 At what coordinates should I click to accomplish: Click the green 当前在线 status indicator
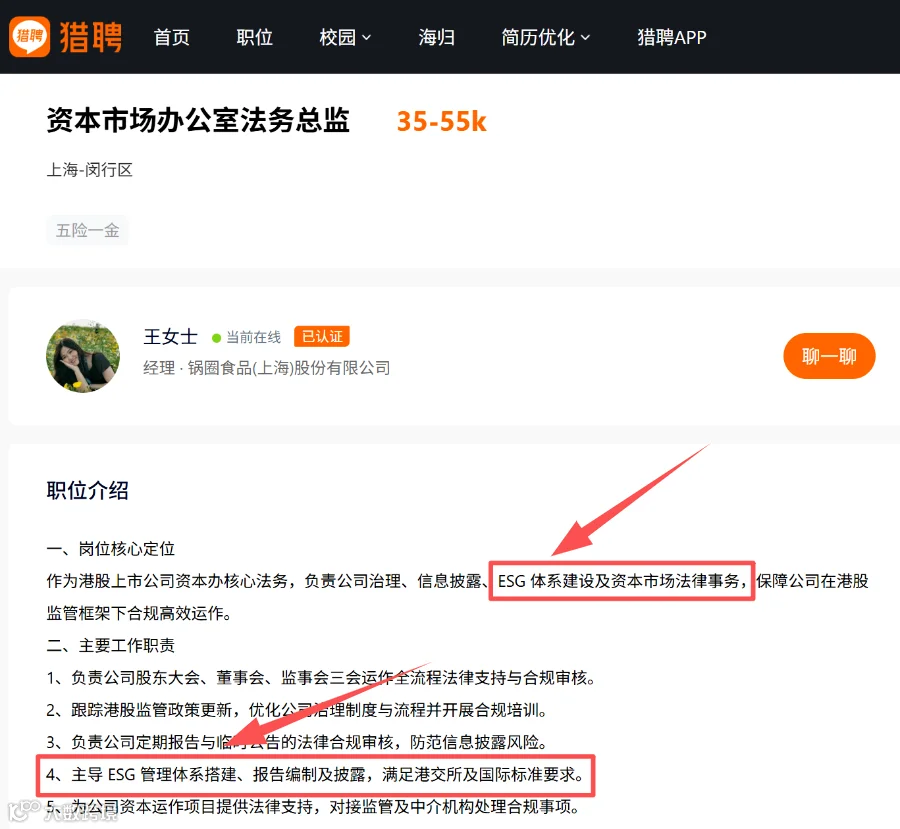246,337
